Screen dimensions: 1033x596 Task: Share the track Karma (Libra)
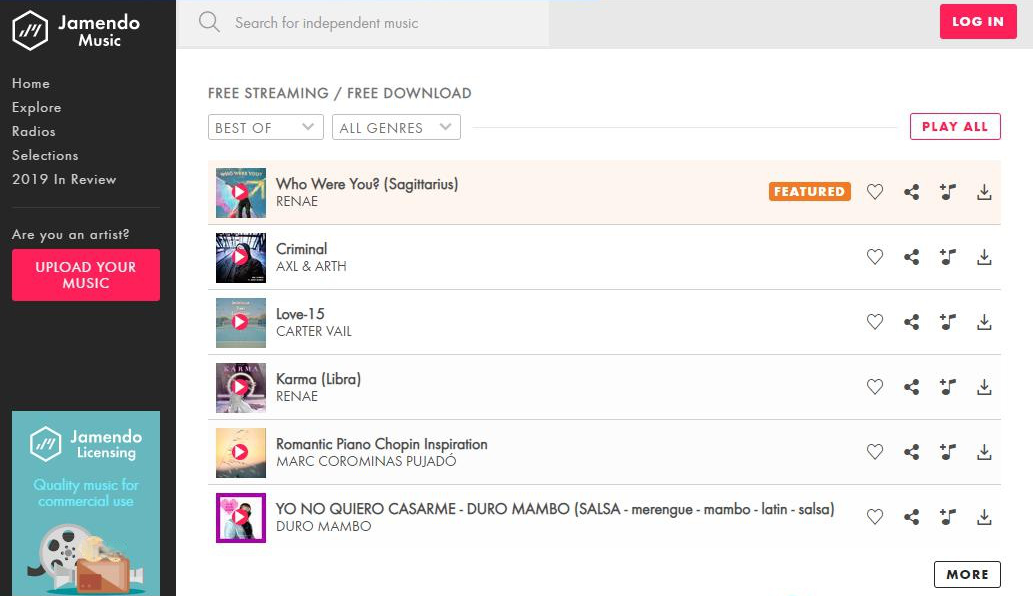coord(912,387)
